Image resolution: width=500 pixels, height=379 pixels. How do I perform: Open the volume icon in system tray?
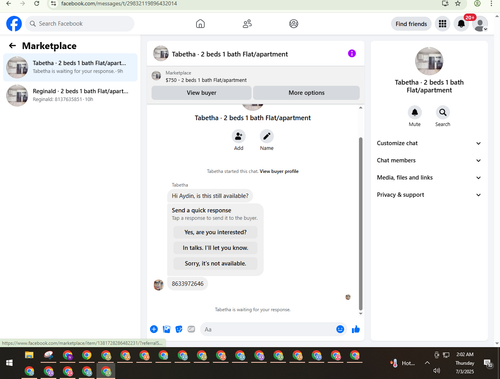(x=436, y=371)
